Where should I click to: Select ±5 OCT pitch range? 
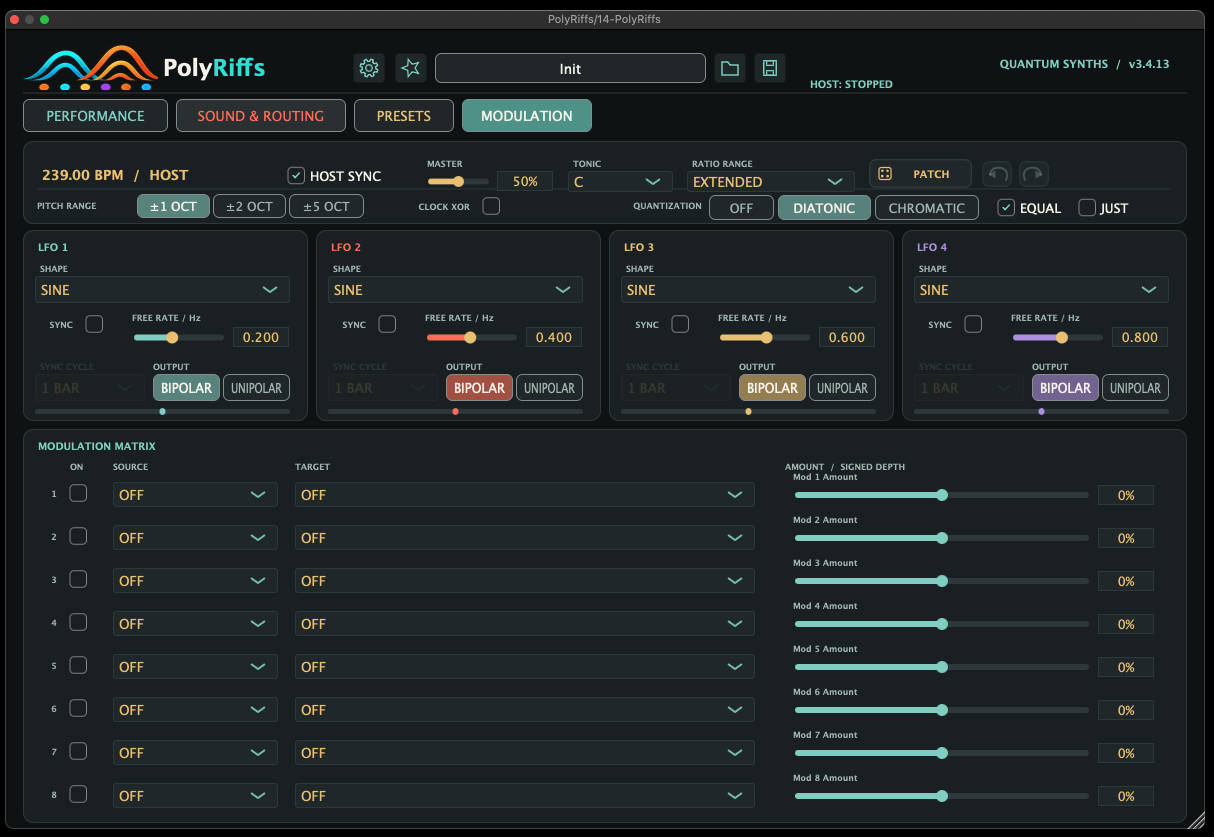(x=326, y=207)
